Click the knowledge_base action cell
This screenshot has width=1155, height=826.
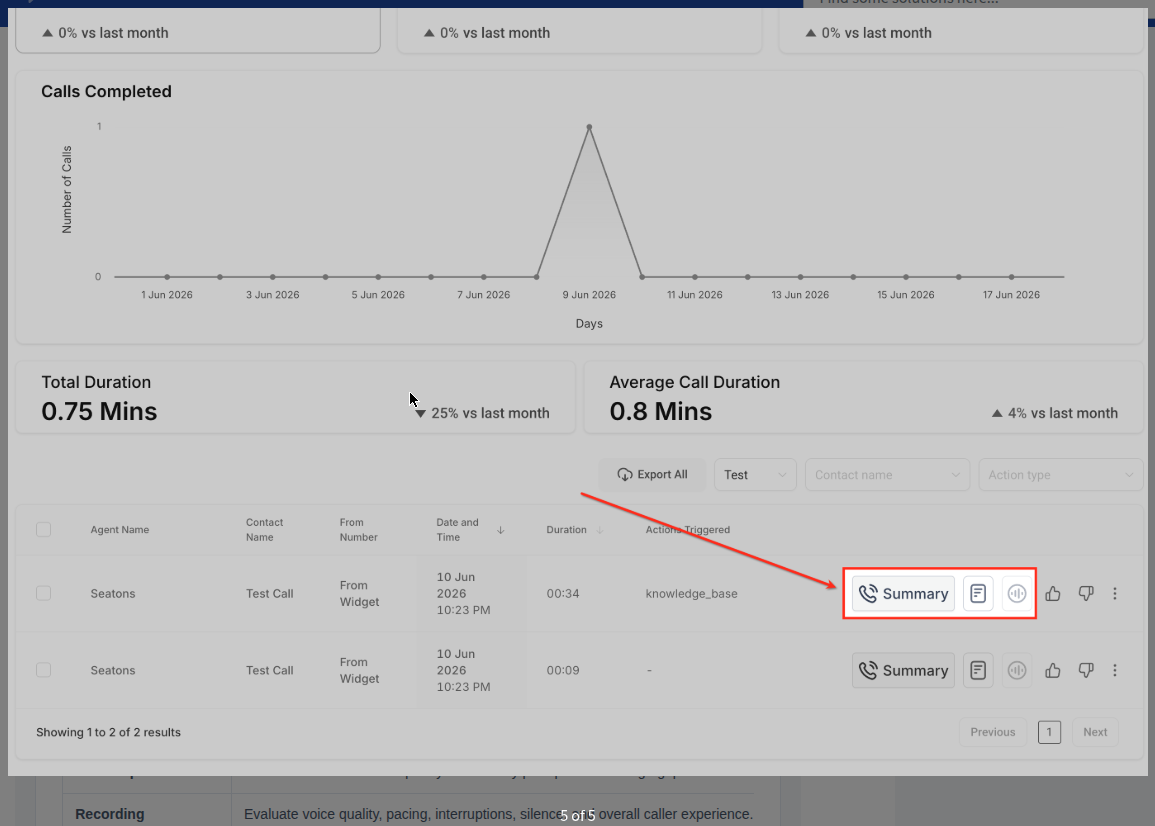tap(691, 593)
